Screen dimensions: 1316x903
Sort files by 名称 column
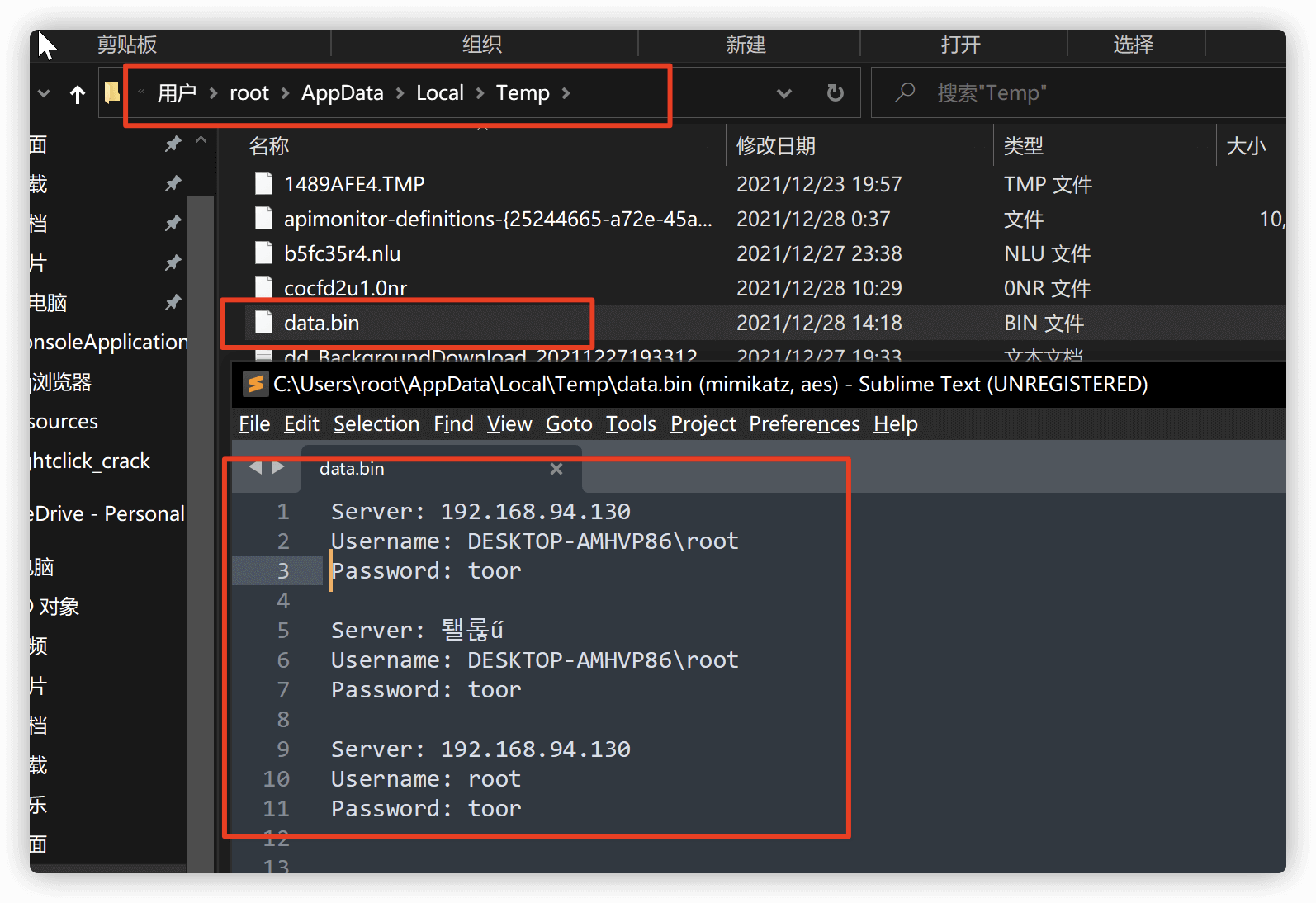tap(269, 146)
